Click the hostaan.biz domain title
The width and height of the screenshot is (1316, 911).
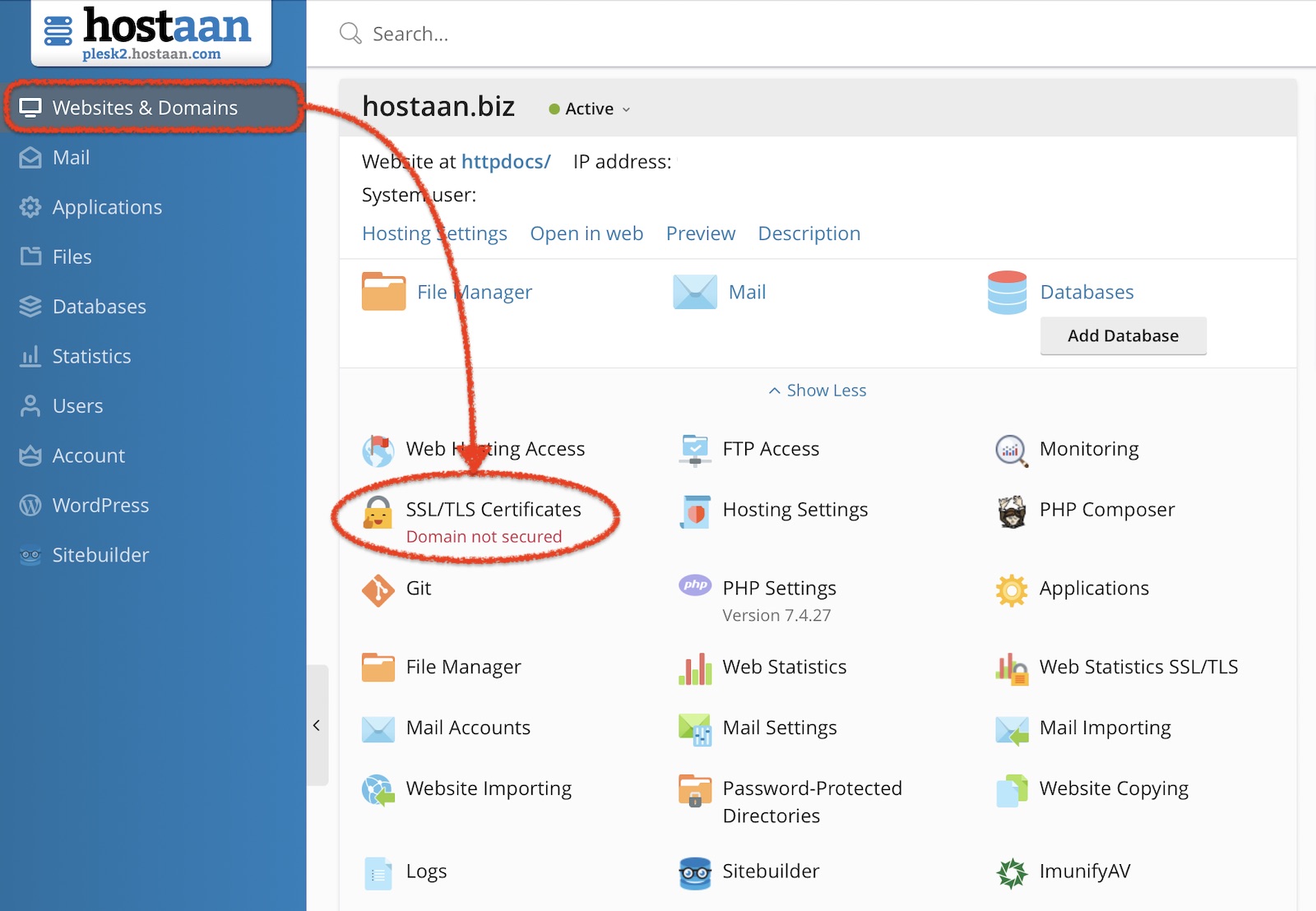(x=438, y=107)
